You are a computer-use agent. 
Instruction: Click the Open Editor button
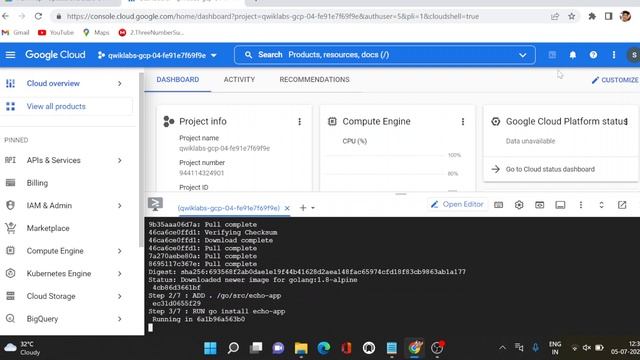(457, 204)
